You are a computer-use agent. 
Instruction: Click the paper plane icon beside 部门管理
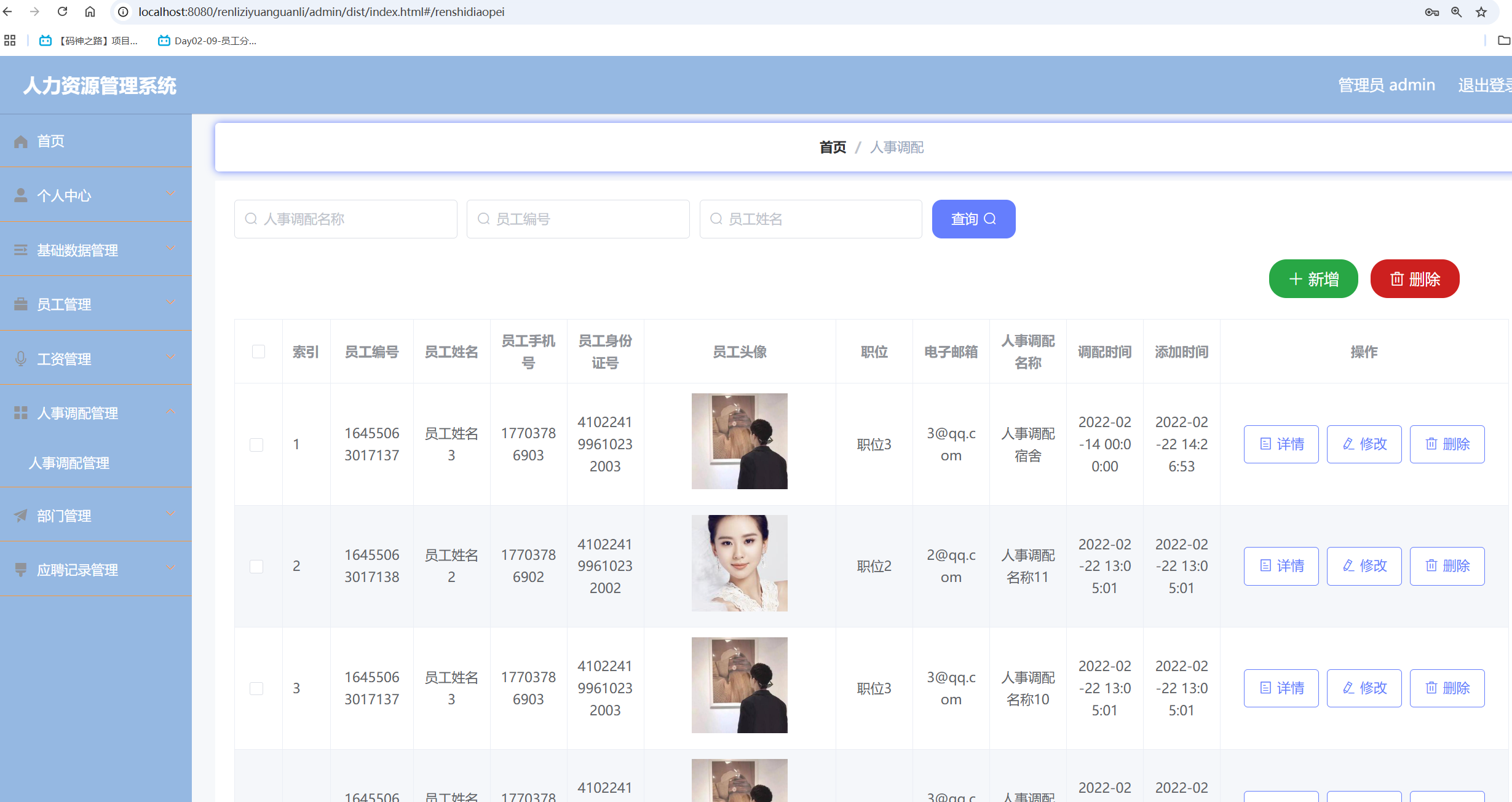[x=21, y=516]
